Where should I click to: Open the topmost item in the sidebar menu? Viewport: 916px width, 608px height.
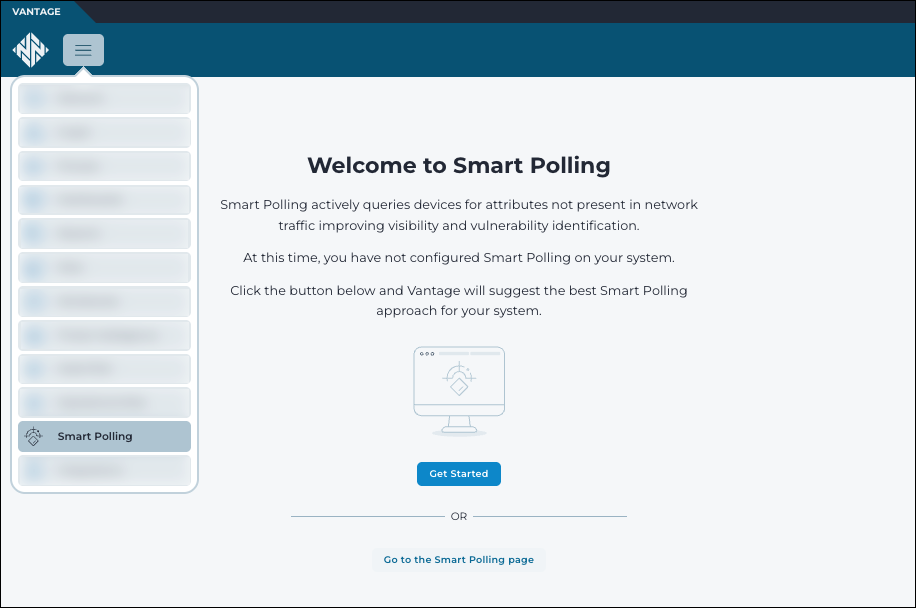(104, 98)
